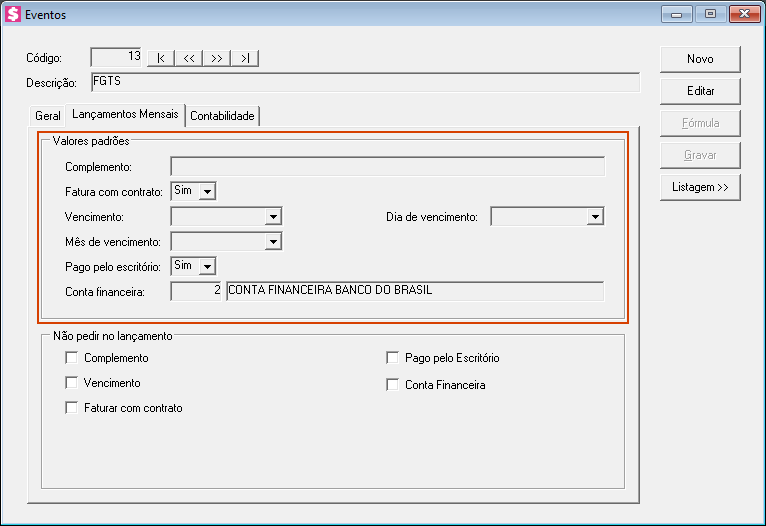Open the Contabilidade tab
This screenshot has width=766, height=526.
click(x=222, y=116)
